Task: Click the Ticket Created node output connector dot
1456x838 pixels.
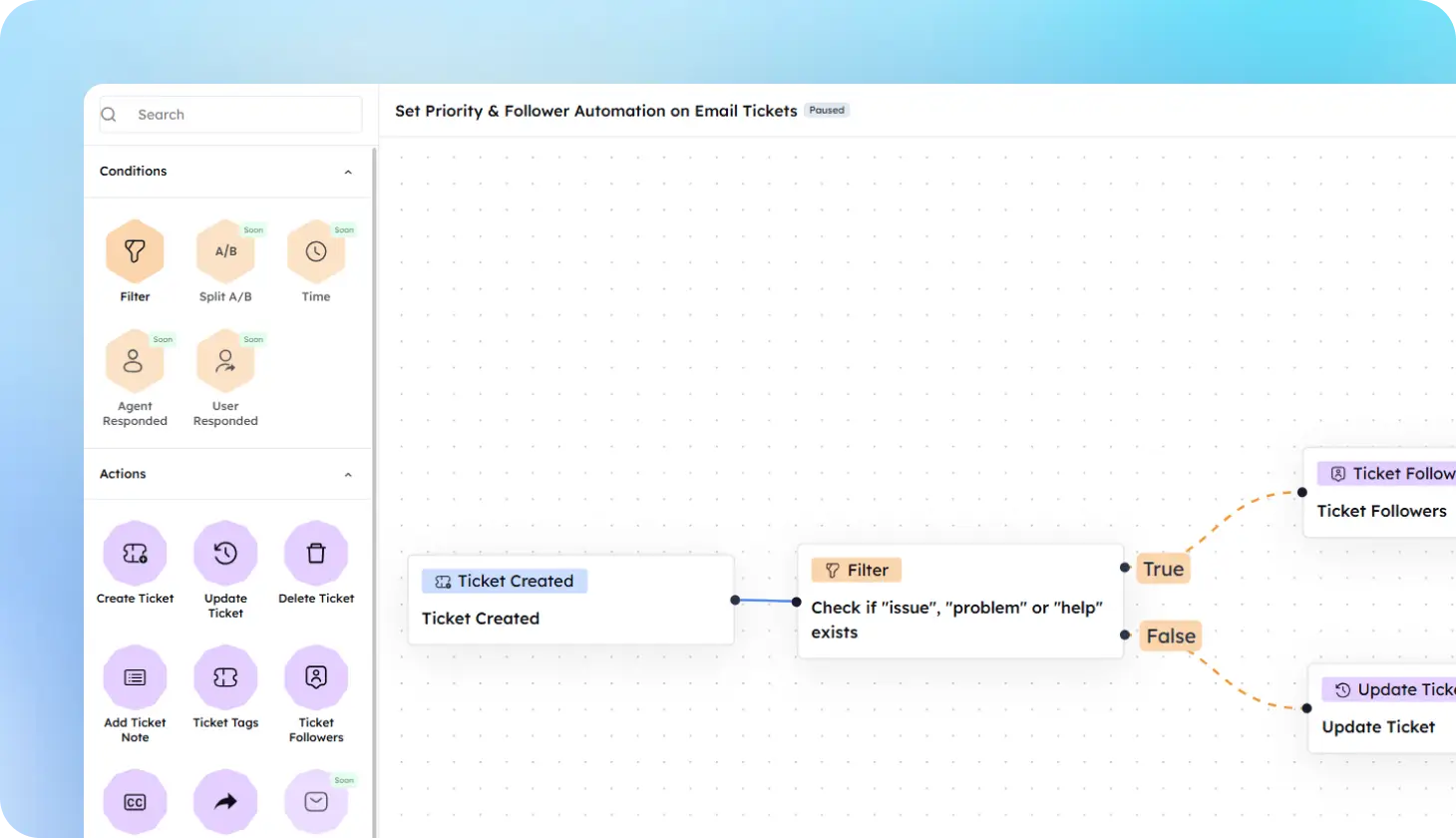Action: point(735,600)
